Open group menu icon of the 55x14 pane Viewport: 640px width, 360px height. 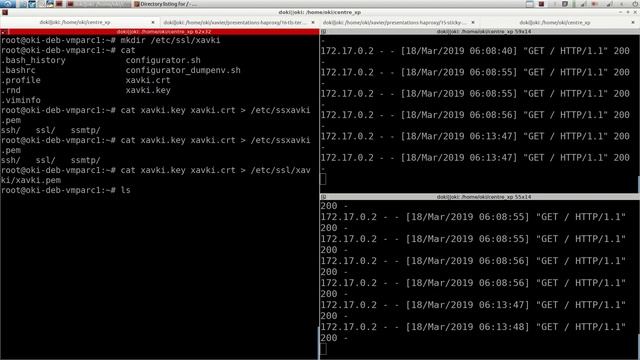(x=324, y=197)
